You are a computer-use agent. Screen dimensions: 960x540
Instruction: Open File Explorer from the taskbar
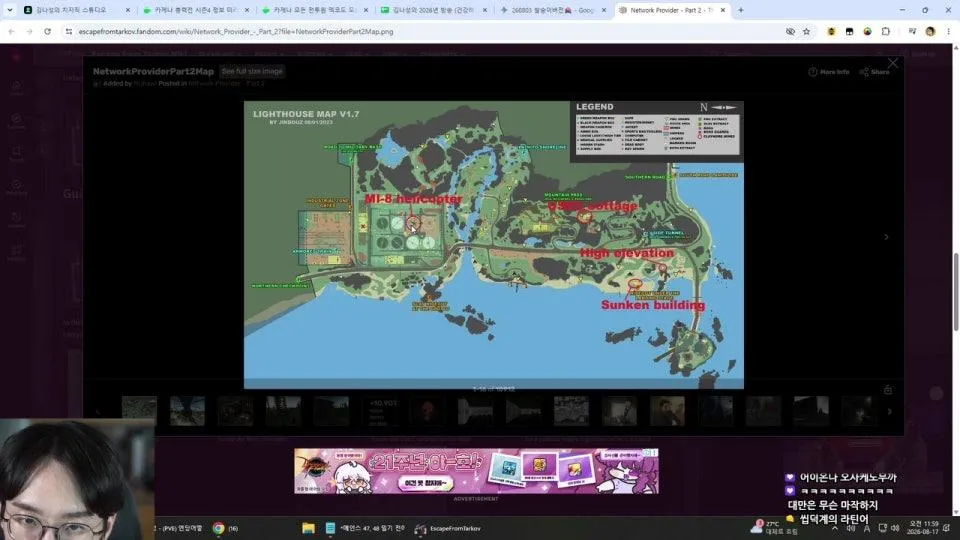tap(308, 528)
